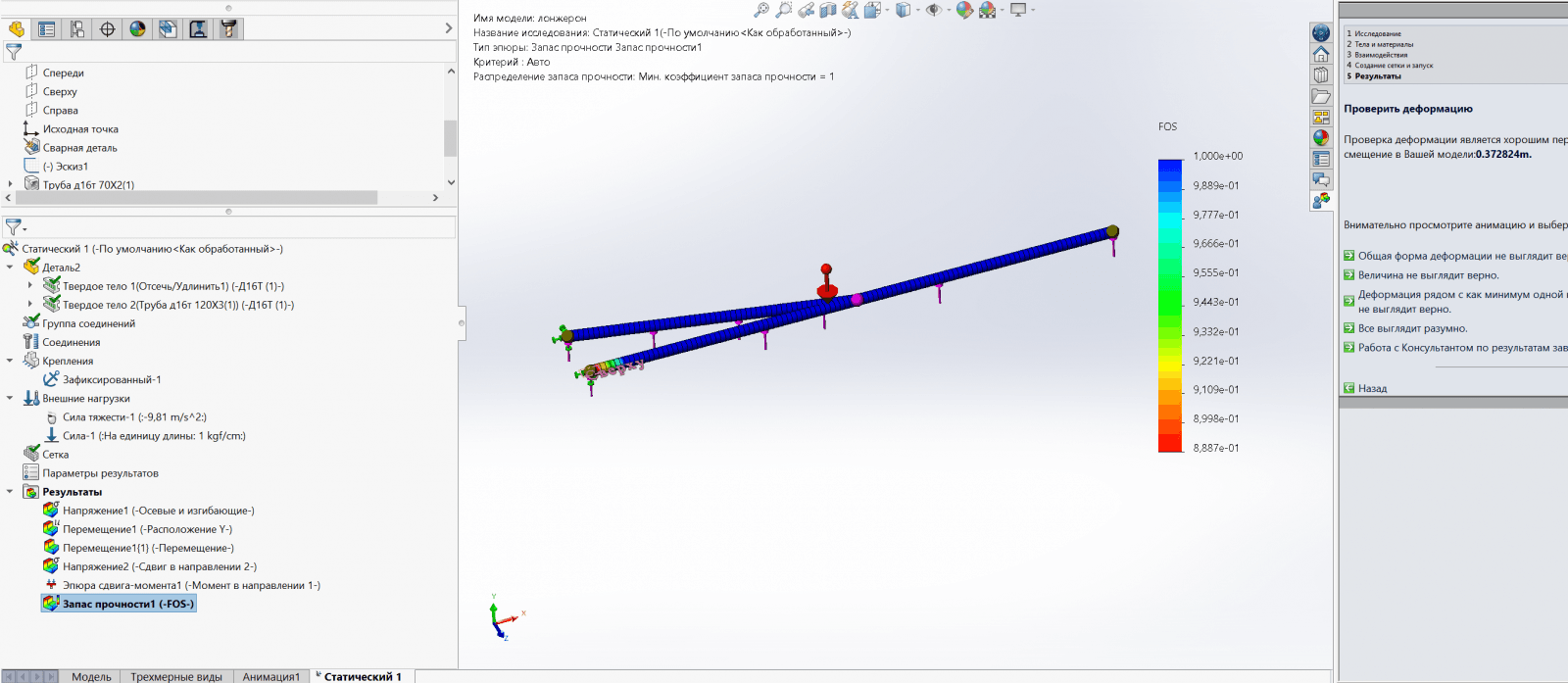Click the red band of the FOS legend

(x=1170, y=441)
